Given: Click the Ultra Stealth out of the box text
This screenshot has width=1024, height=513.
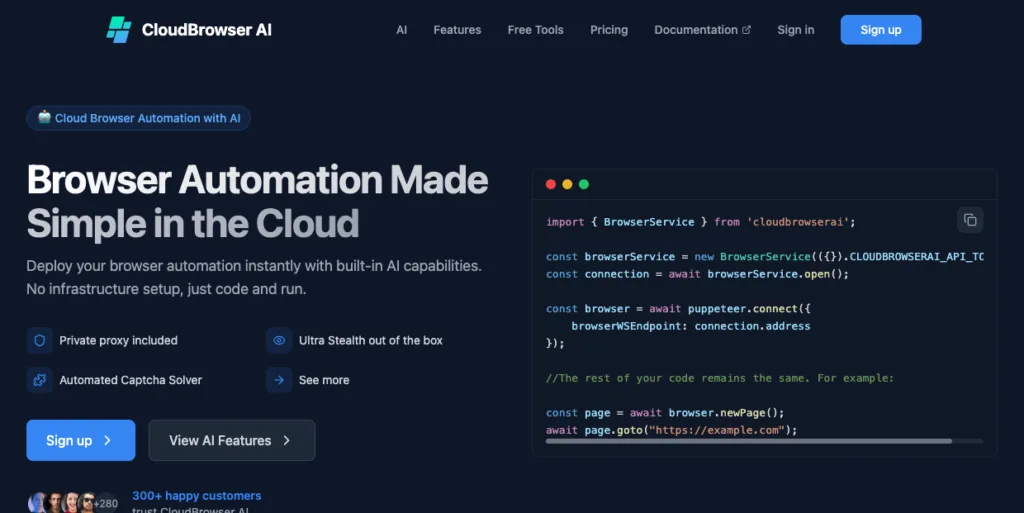Looking at the screenshot, I should click(x=370, y=341).
